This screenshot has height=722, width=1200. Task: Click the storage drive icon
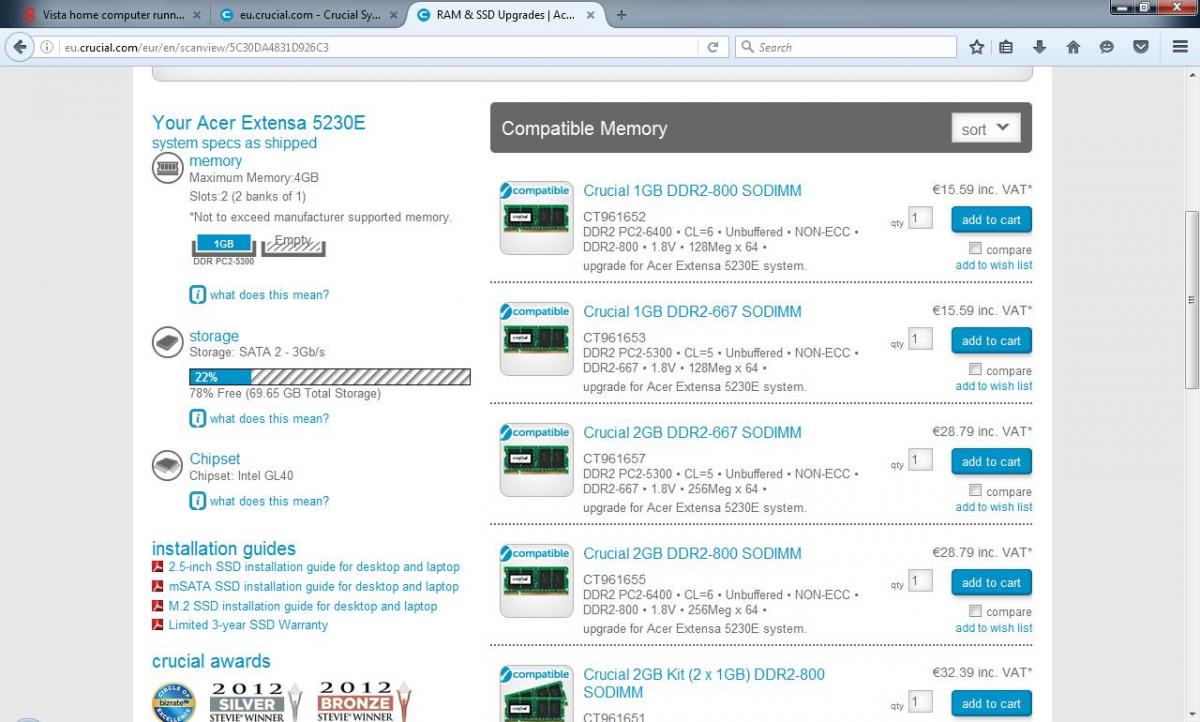[x=168, y=343]
